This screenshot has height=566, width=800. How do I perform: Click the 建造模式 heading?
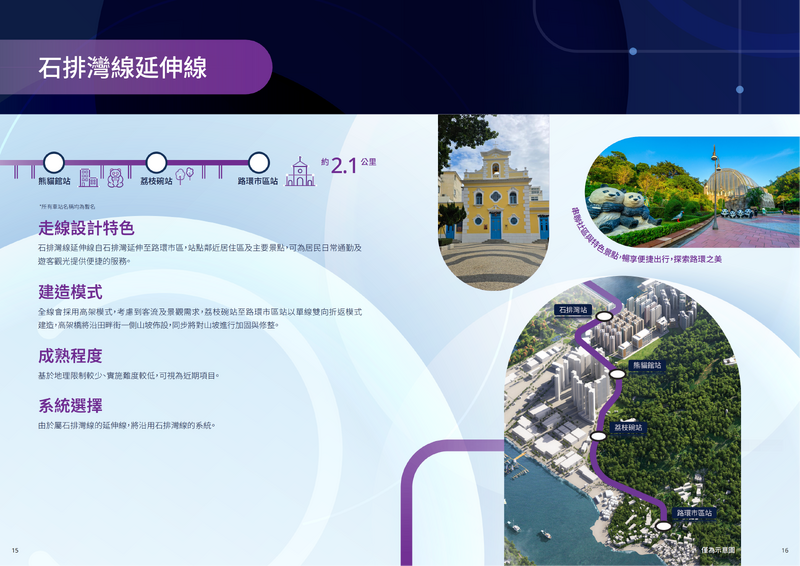[x=70, y=293]
